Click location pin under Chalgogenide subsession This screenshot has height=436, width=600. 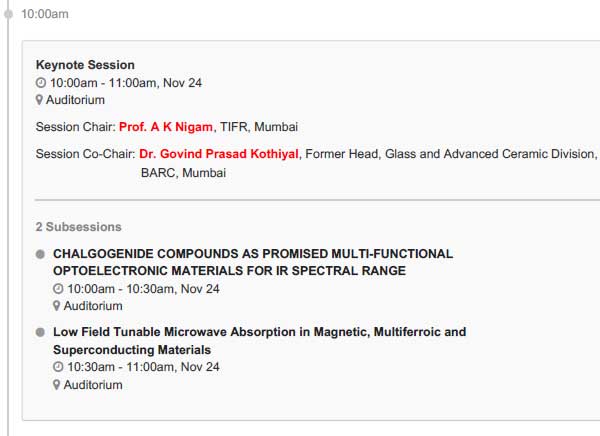coord(57,306)
